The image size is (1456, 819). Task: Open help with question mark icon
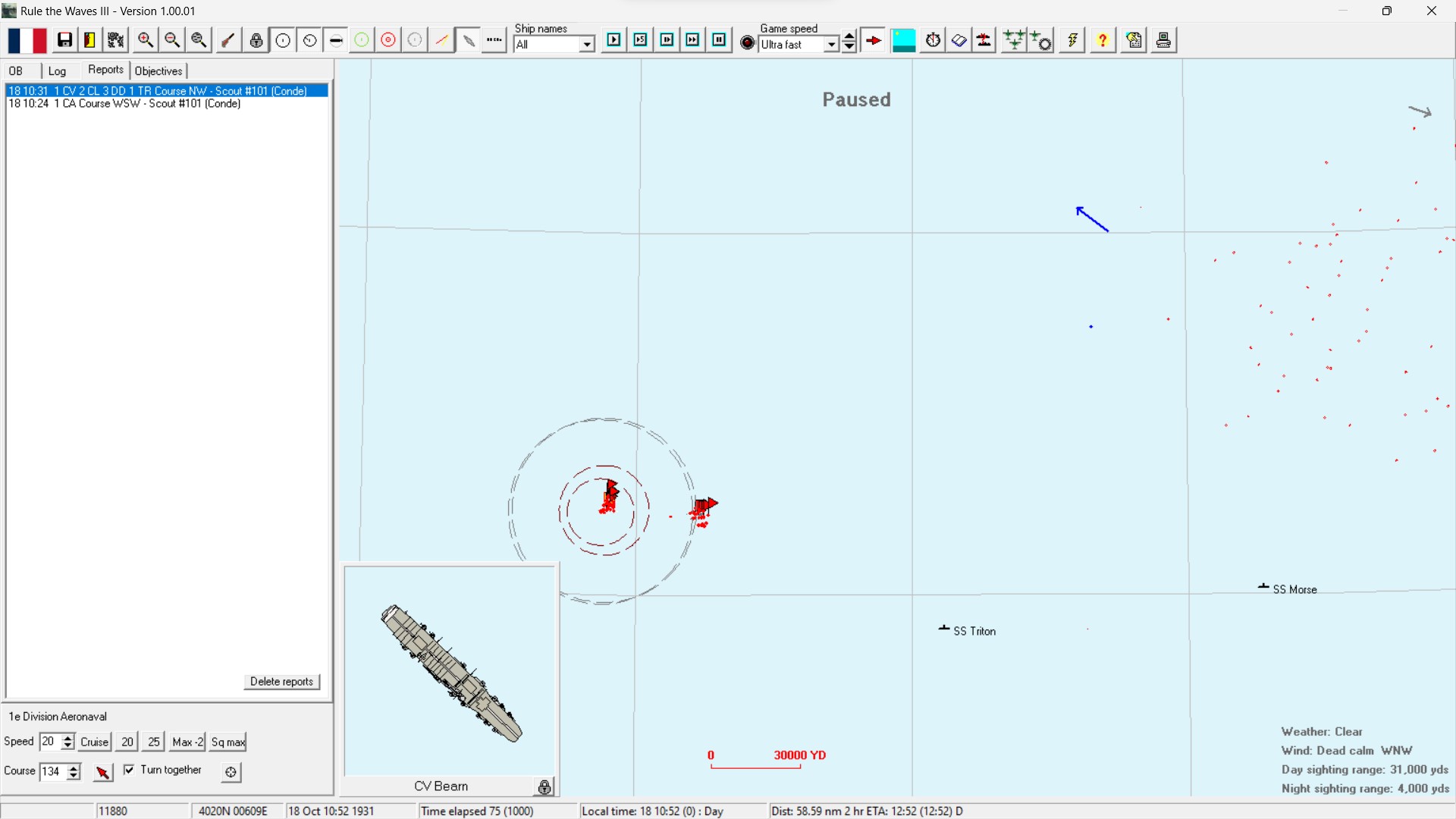[x=1103, y=40]
